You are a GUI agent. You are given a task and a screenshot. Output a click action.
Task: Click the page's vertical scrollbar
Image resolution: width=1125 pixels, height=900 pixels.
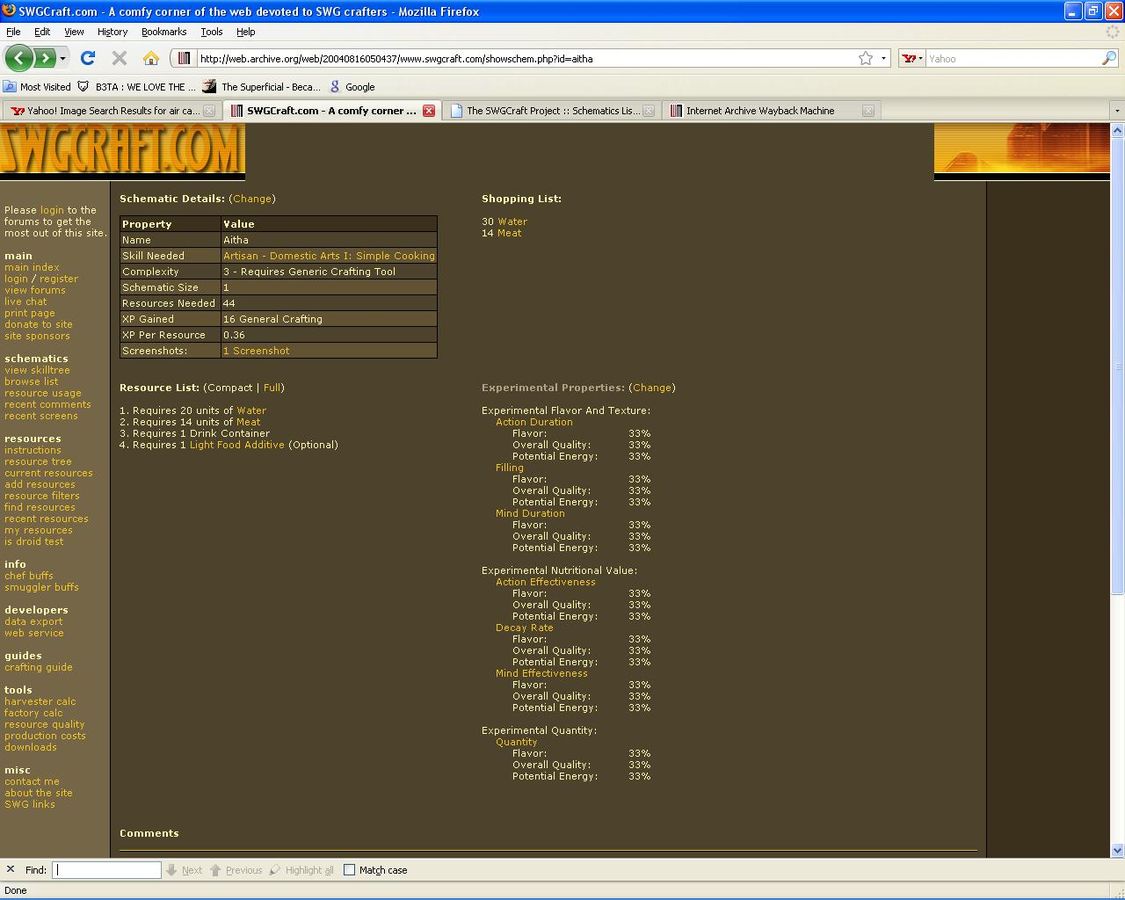pos(1117,480)
